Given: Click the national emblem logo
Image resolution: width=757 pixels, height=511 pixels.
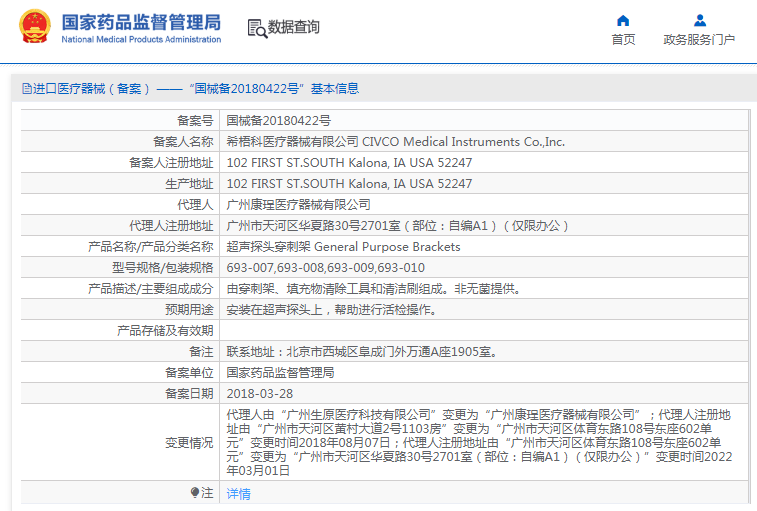Looking at the screenshot, I should click(x=35, y=27).
